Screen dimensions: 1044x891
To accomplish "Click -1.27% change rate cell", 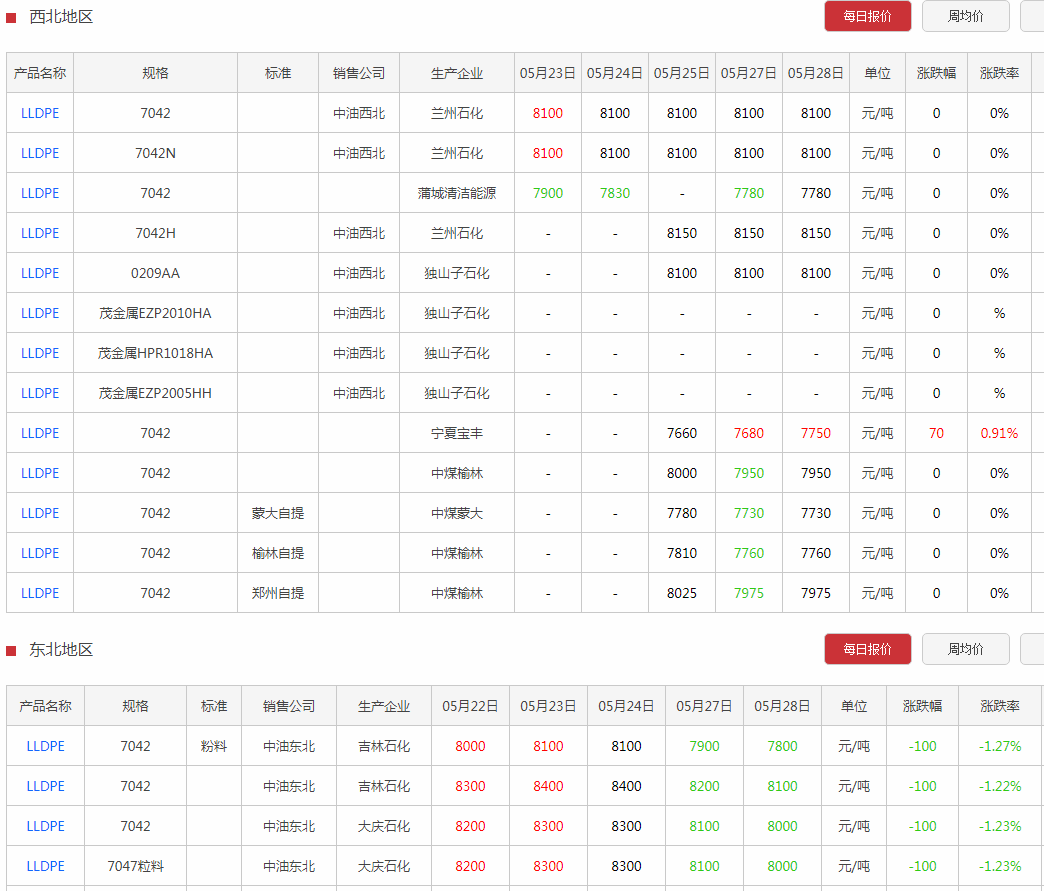I will 1000,746.
